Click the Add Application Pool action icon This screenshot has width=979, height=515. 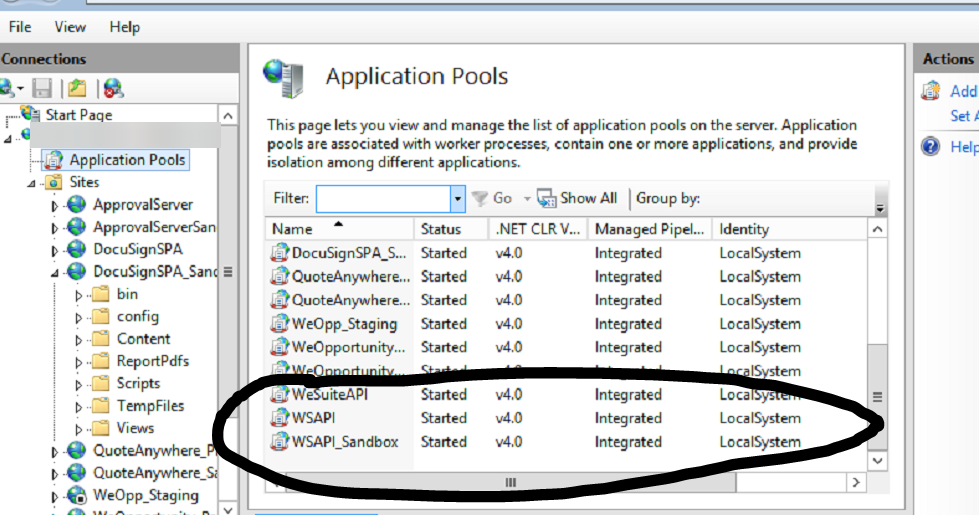[x=930, y=91]
